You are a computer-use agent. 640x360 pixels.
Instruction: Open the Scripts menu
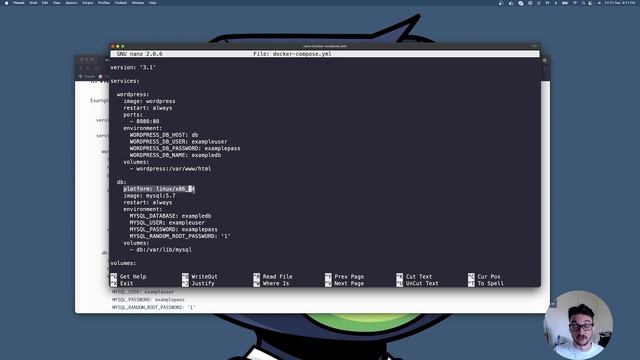(x=88, y=3)
